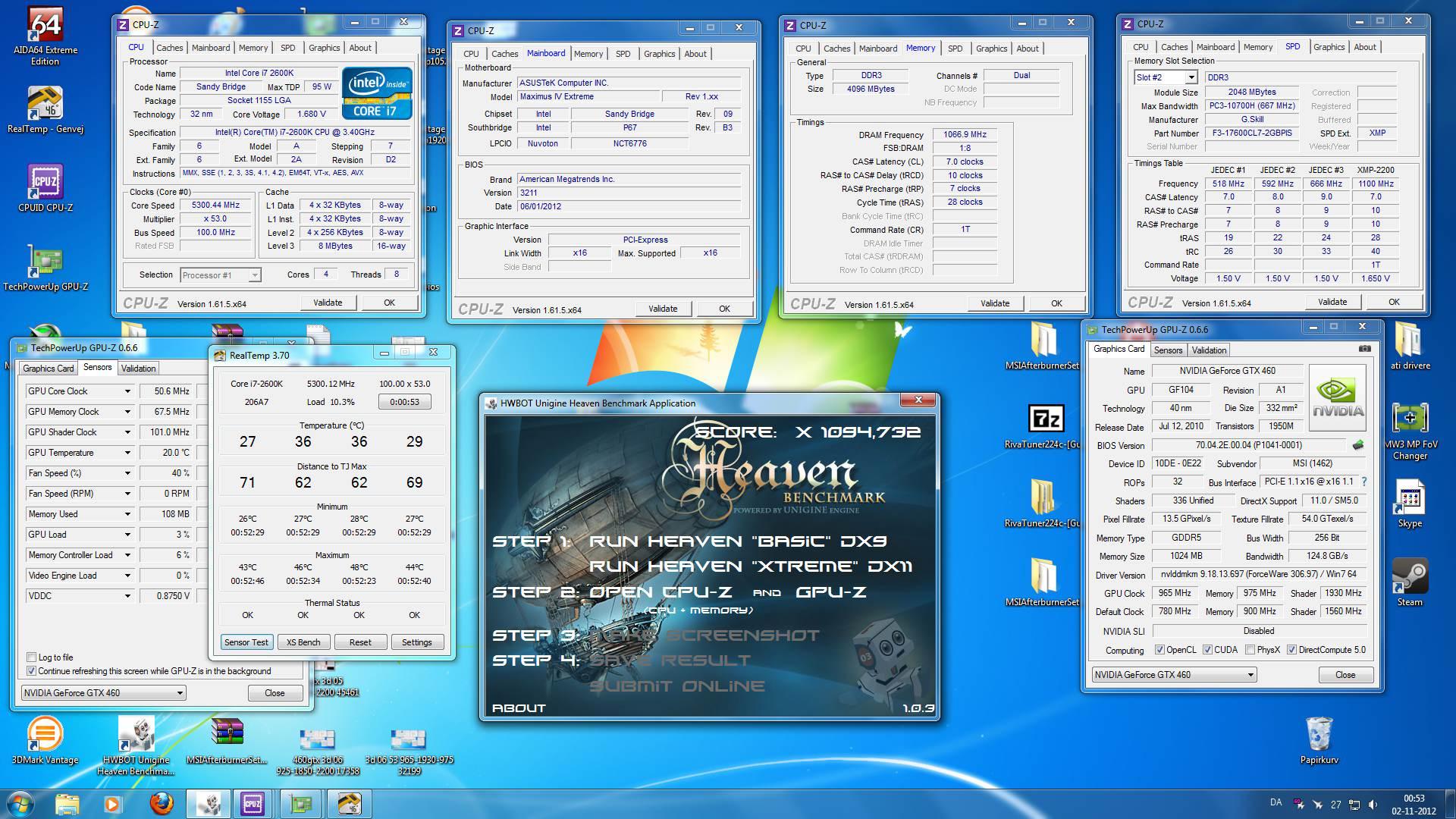Open Windows Explorer from taskbar
The image size is (1456, 819).
[67, 804]
